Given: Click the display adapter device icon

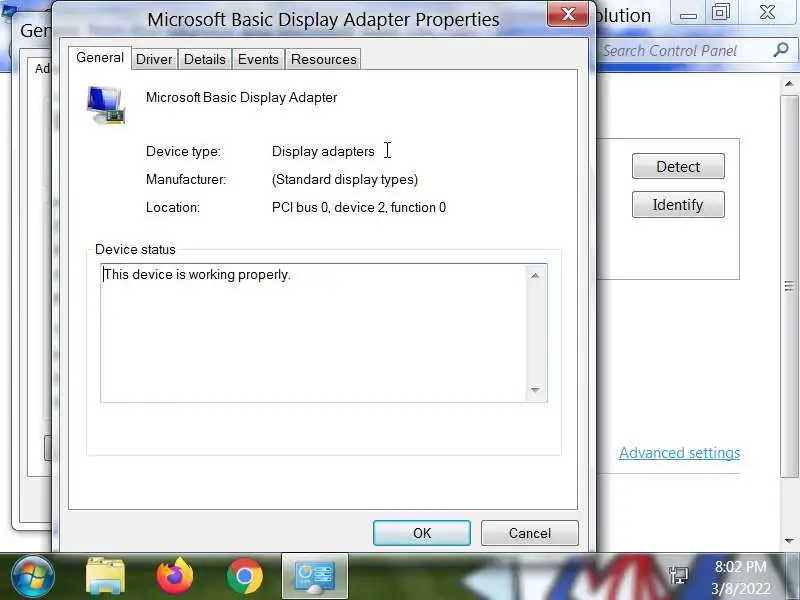Looking at the screenshot, I should pyautogui.click(x=106, y=105).
